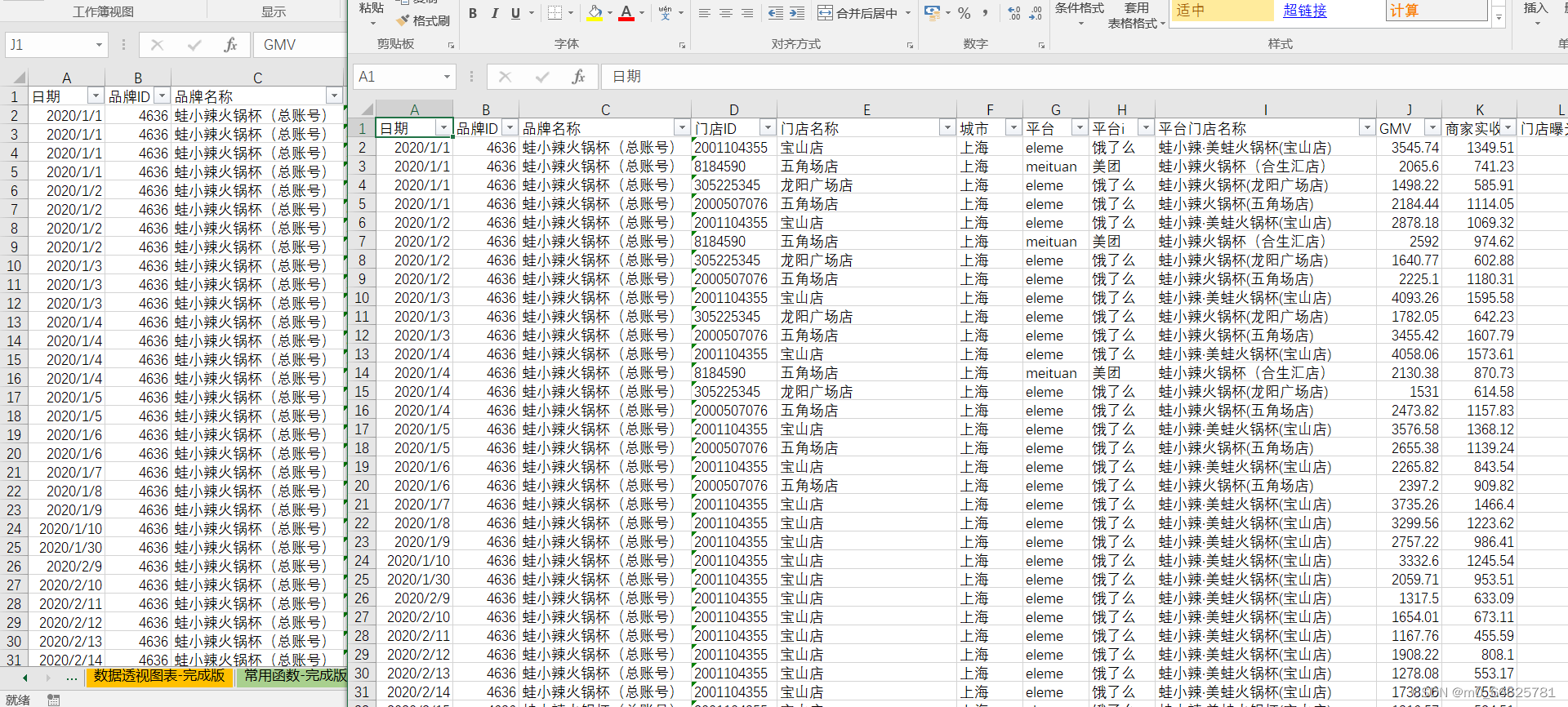
Task: Open the 门店名称 filter dropdown
Action: point(947,127)
